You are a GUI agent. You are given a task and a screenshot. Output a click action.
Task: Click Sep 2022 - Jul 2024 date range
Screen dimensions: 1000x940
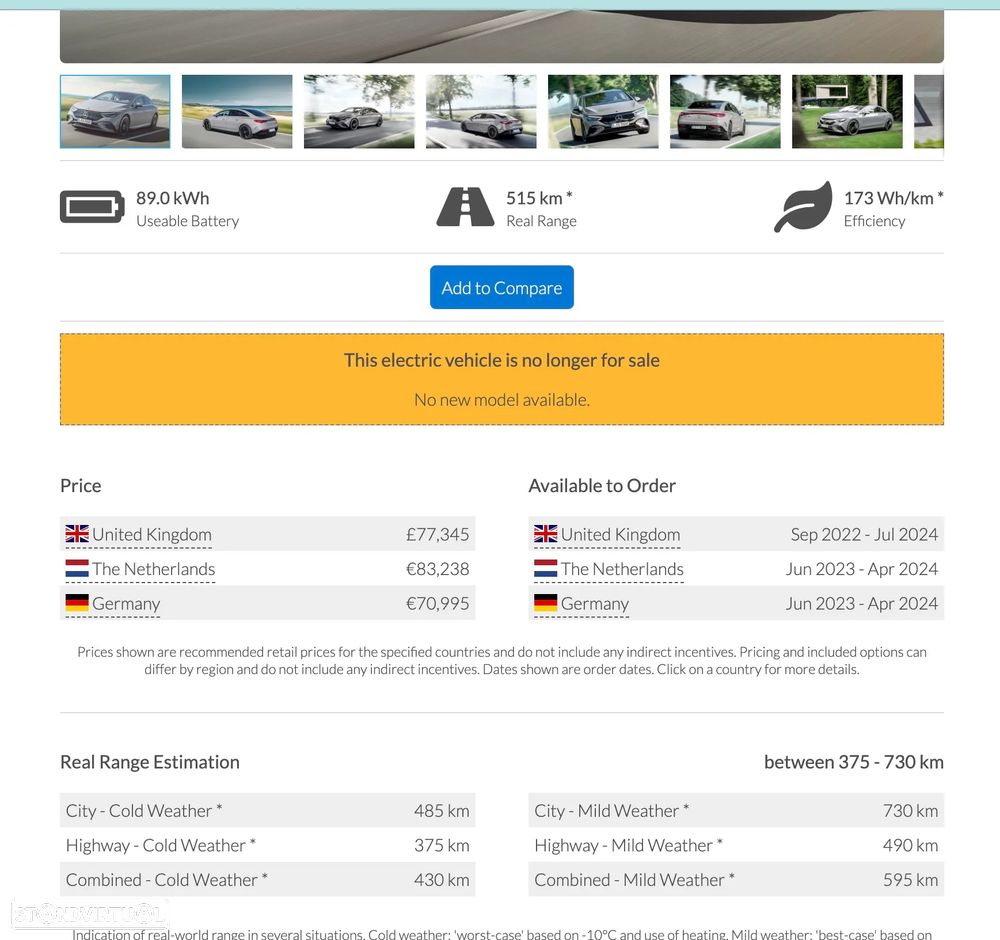[x=864, y=534]
